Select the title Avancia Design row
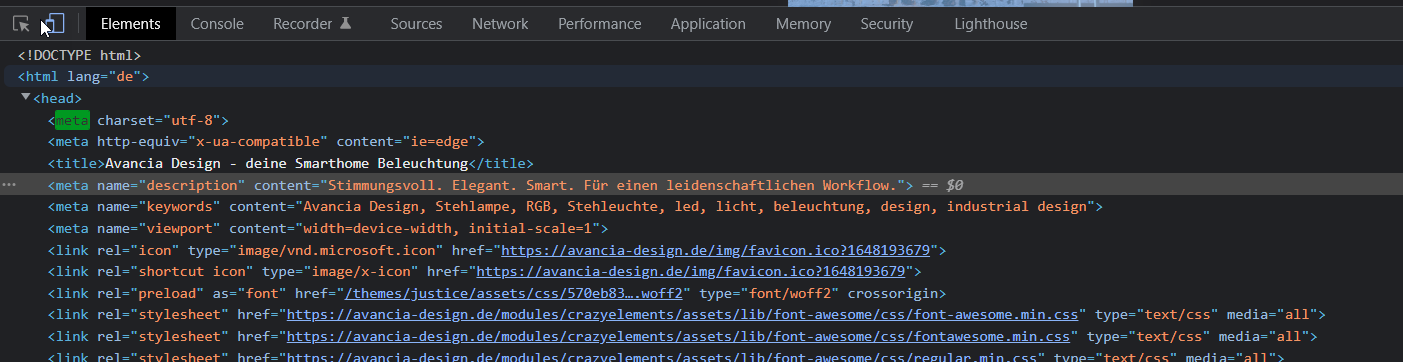Screen dimensions: 1403x362 [290, 163]
